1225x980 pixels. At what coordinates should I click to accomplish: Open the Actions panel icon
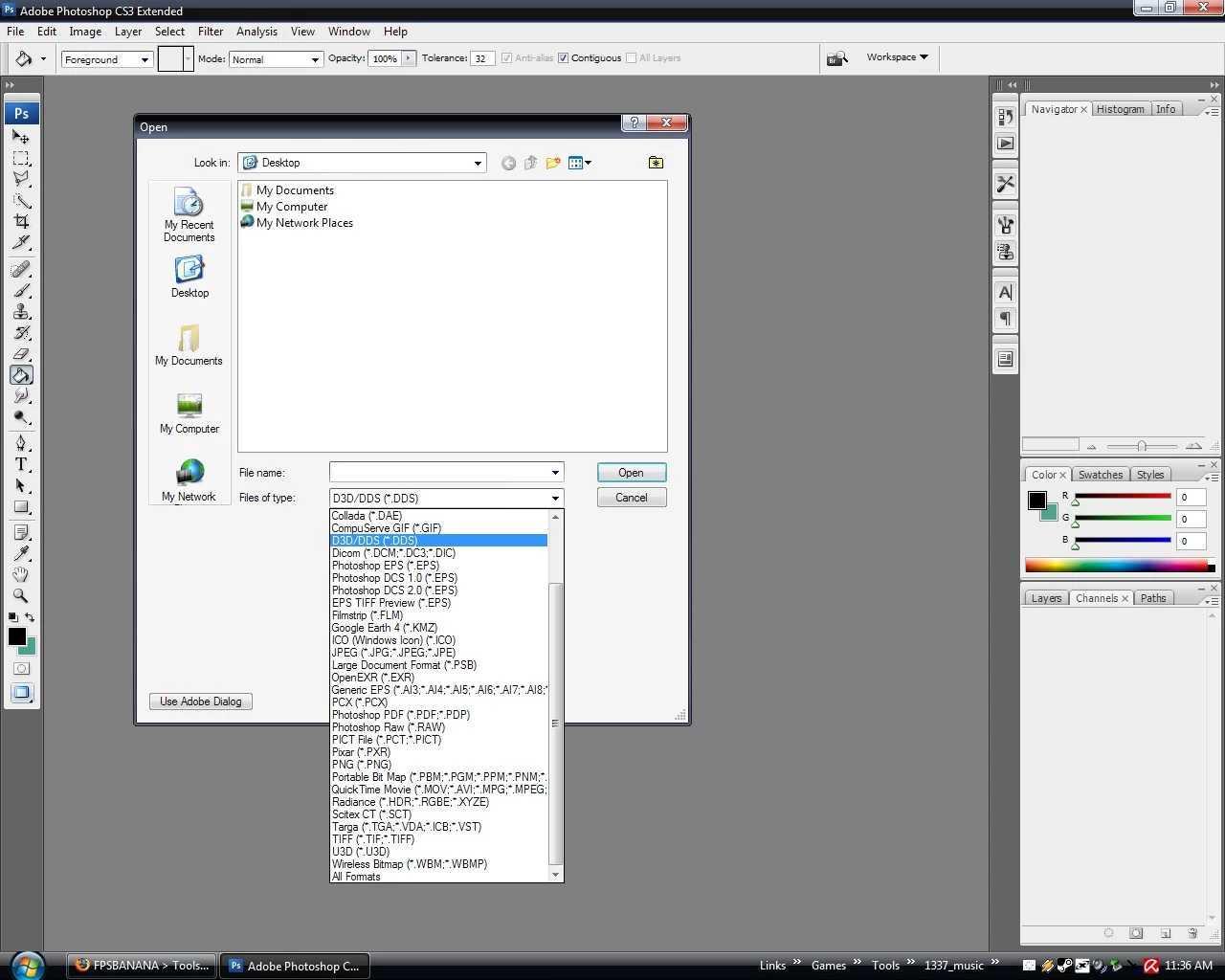point(1005,142)
